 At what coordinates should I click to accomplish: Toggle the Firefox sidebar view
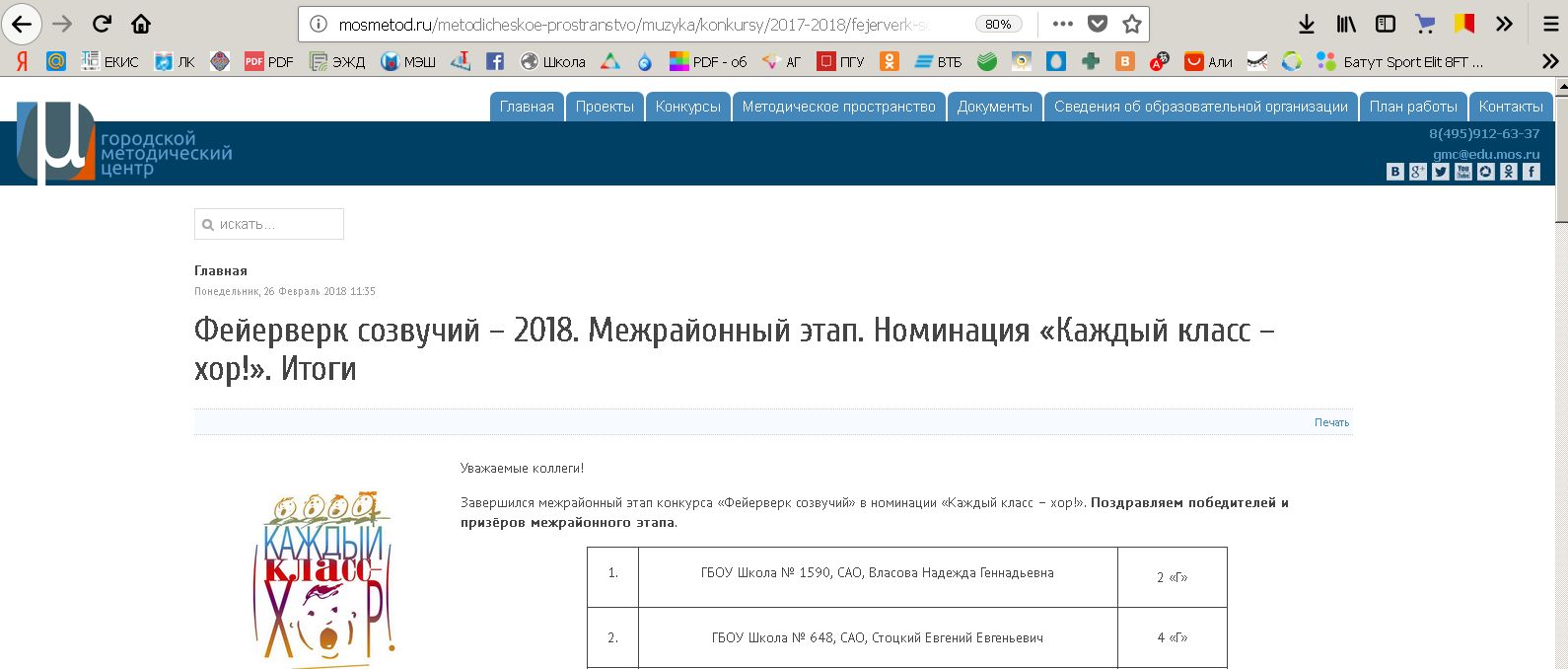click(x=1386, y=24)
